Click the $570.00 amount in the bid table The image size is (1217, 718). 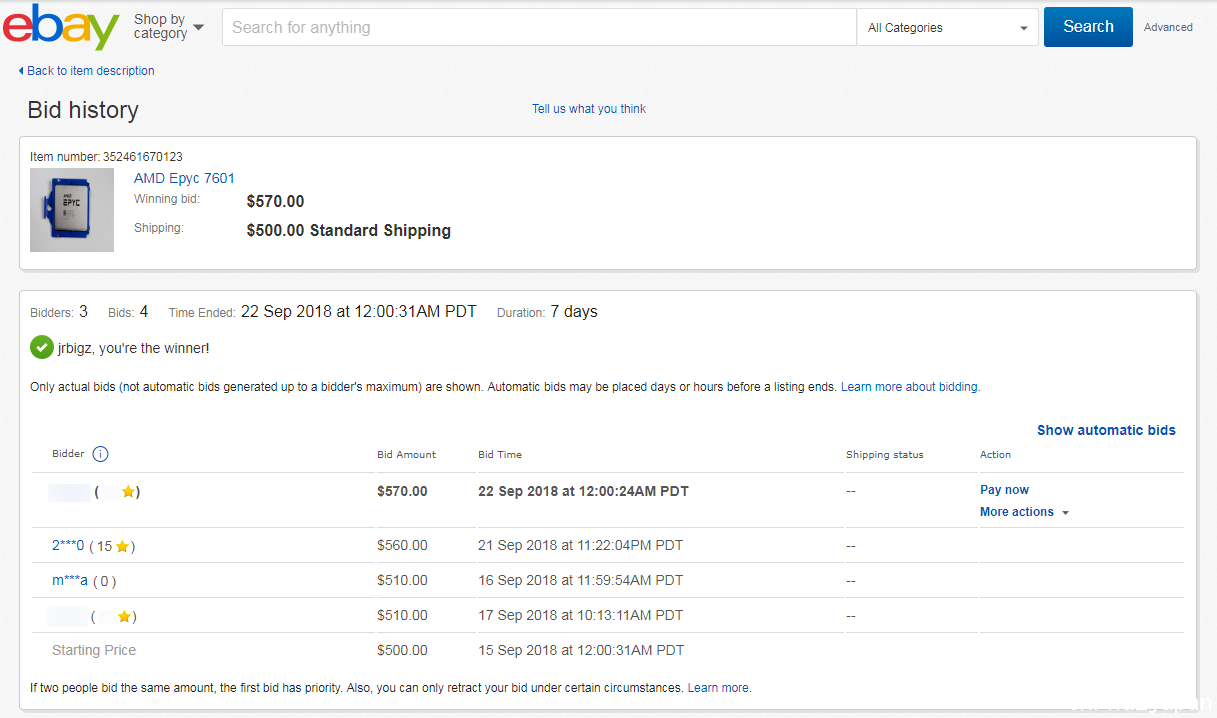click(402, 492)
